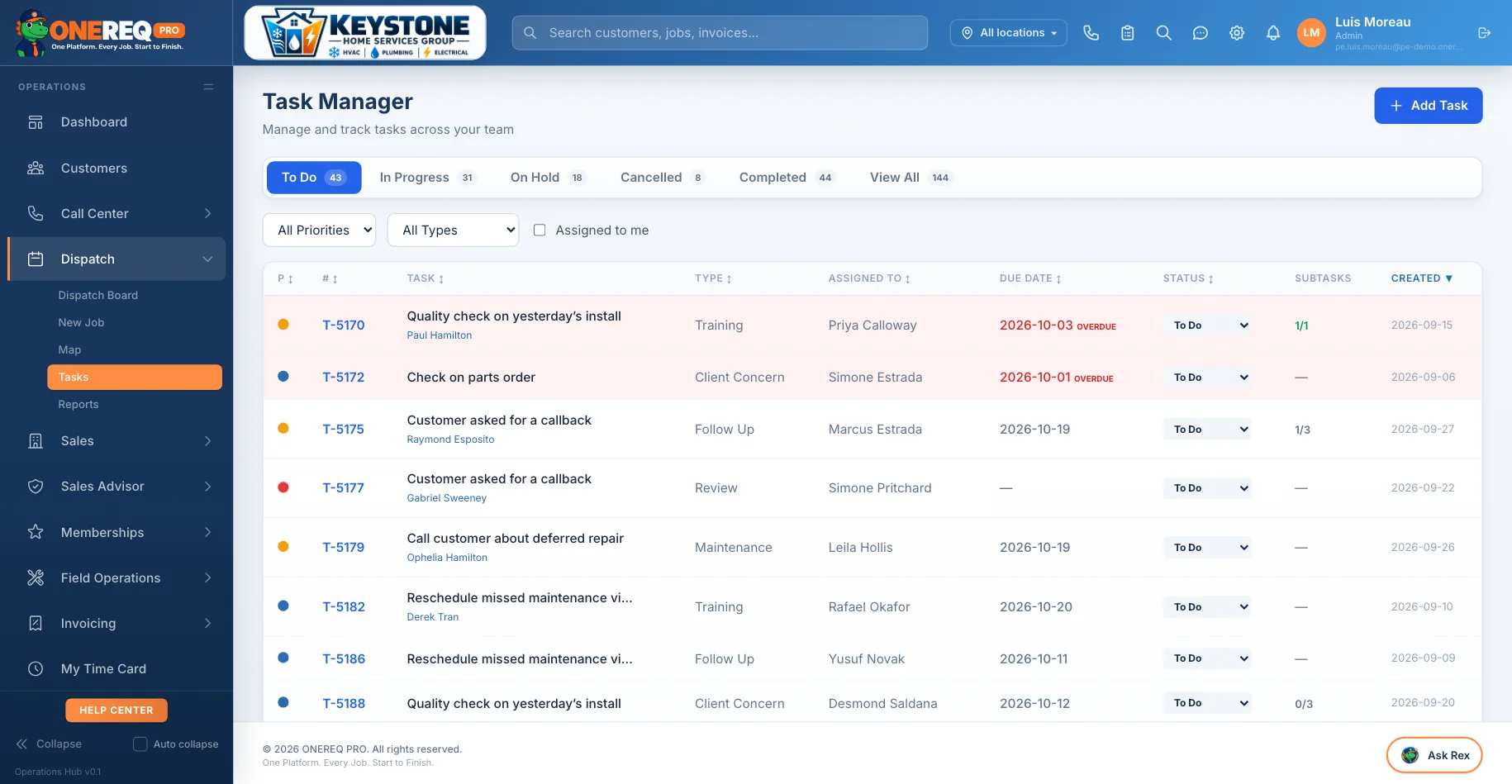Toggle the sidebar menu icon beside OPERATIONS
This screenshot has height=784, width=1512.
pyautogui.click(x=208, y=87)
